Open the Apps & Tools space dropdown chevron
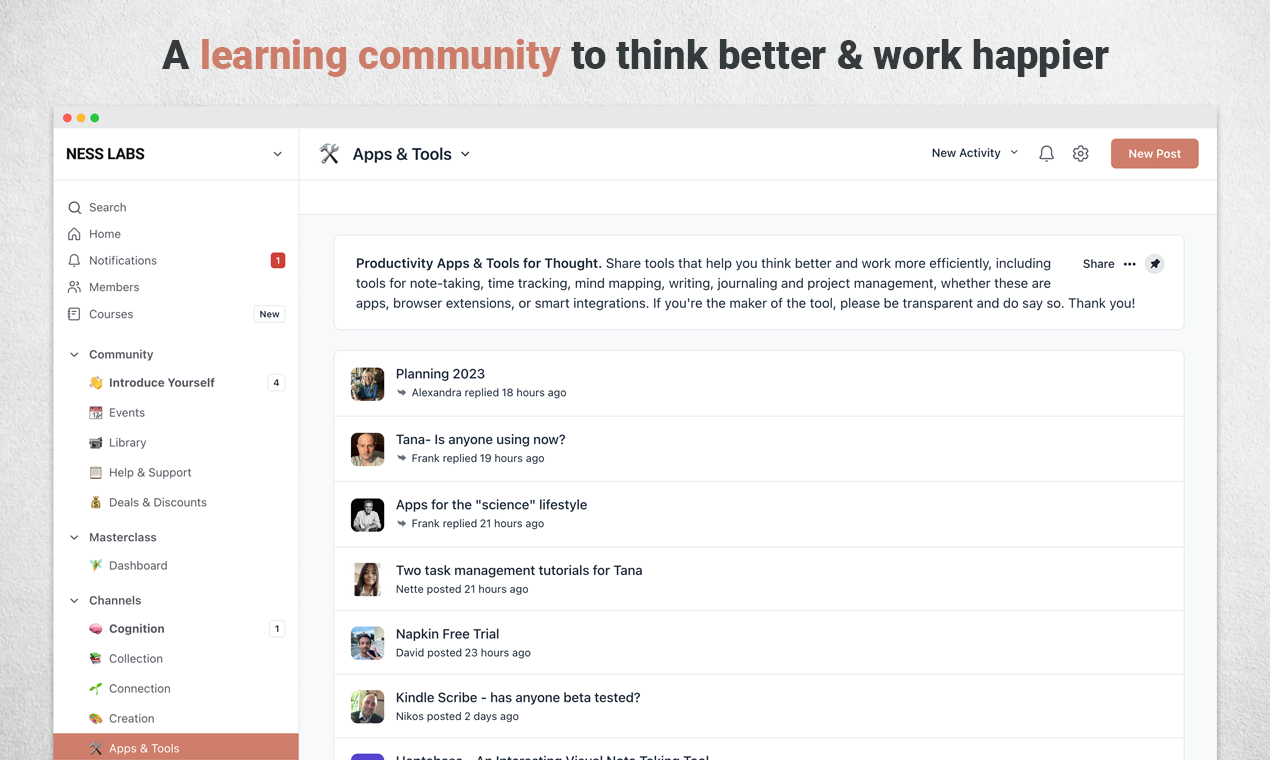This screenshot has width=1270, height=760. point(465,154)
